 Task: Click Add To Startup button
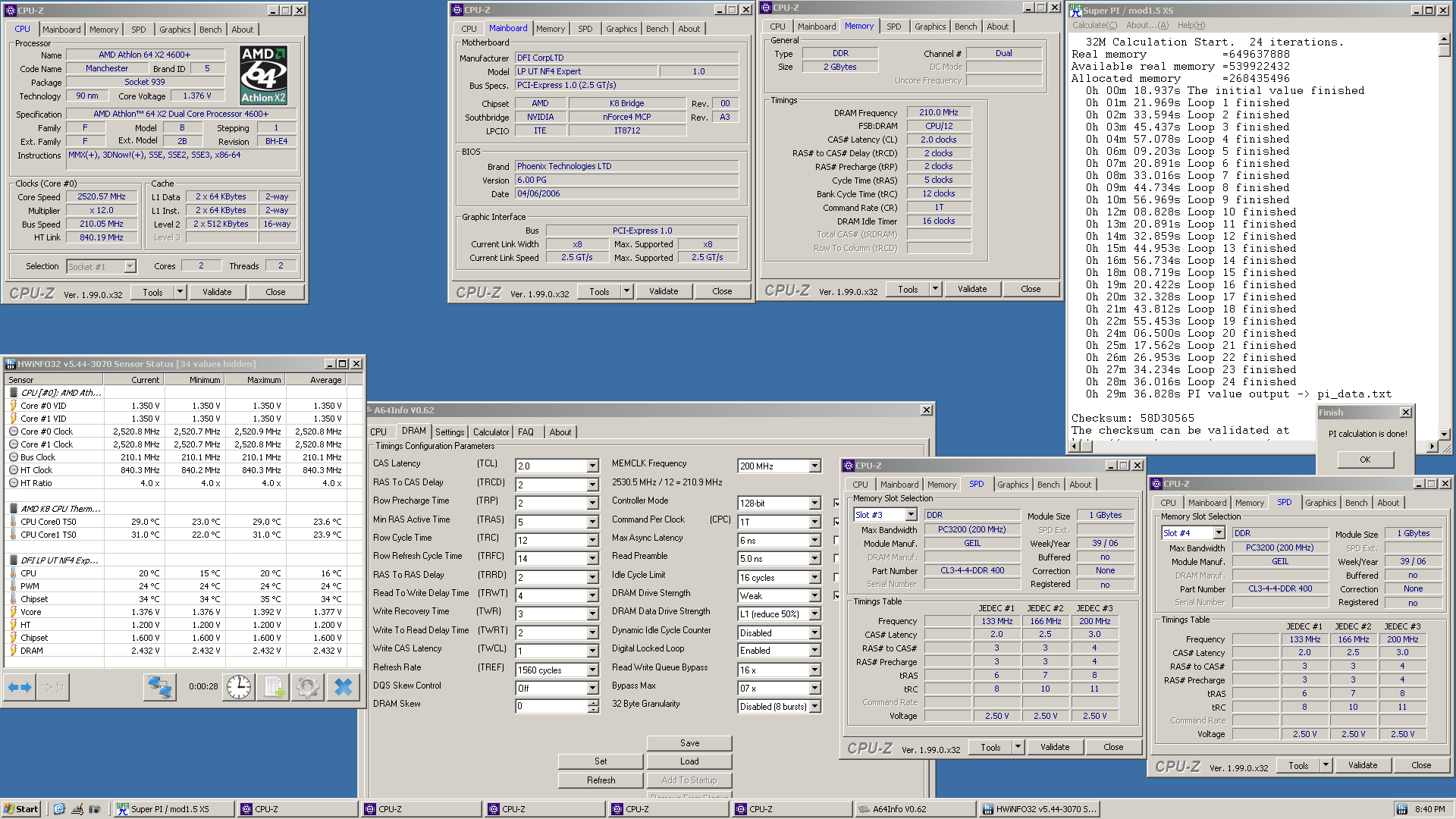click(x=689, y=780)
